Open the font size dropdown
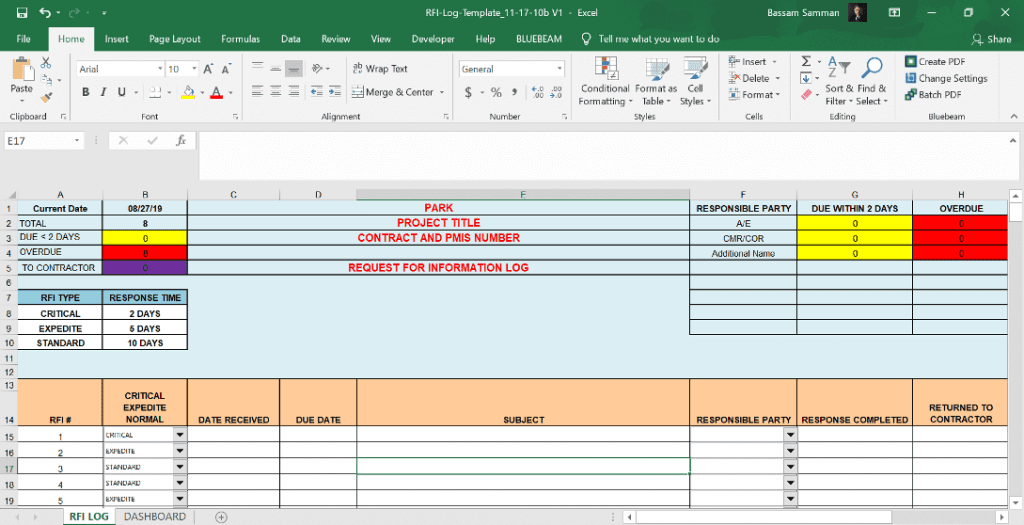 [x=194, y=69]
